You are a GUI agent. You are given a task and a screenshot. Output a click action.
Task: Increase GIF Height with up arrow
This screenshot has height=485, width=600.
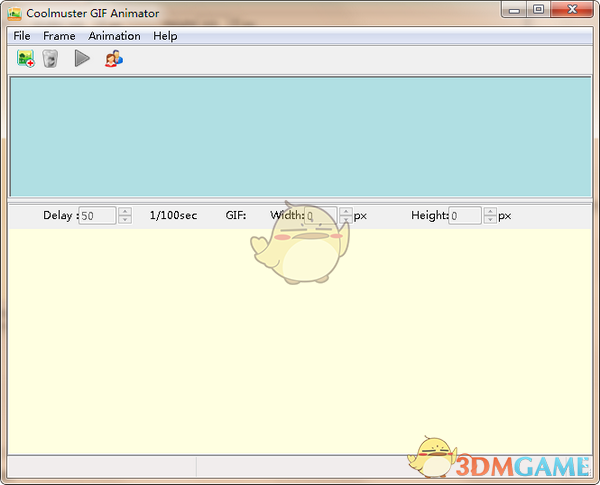[490, 211]
